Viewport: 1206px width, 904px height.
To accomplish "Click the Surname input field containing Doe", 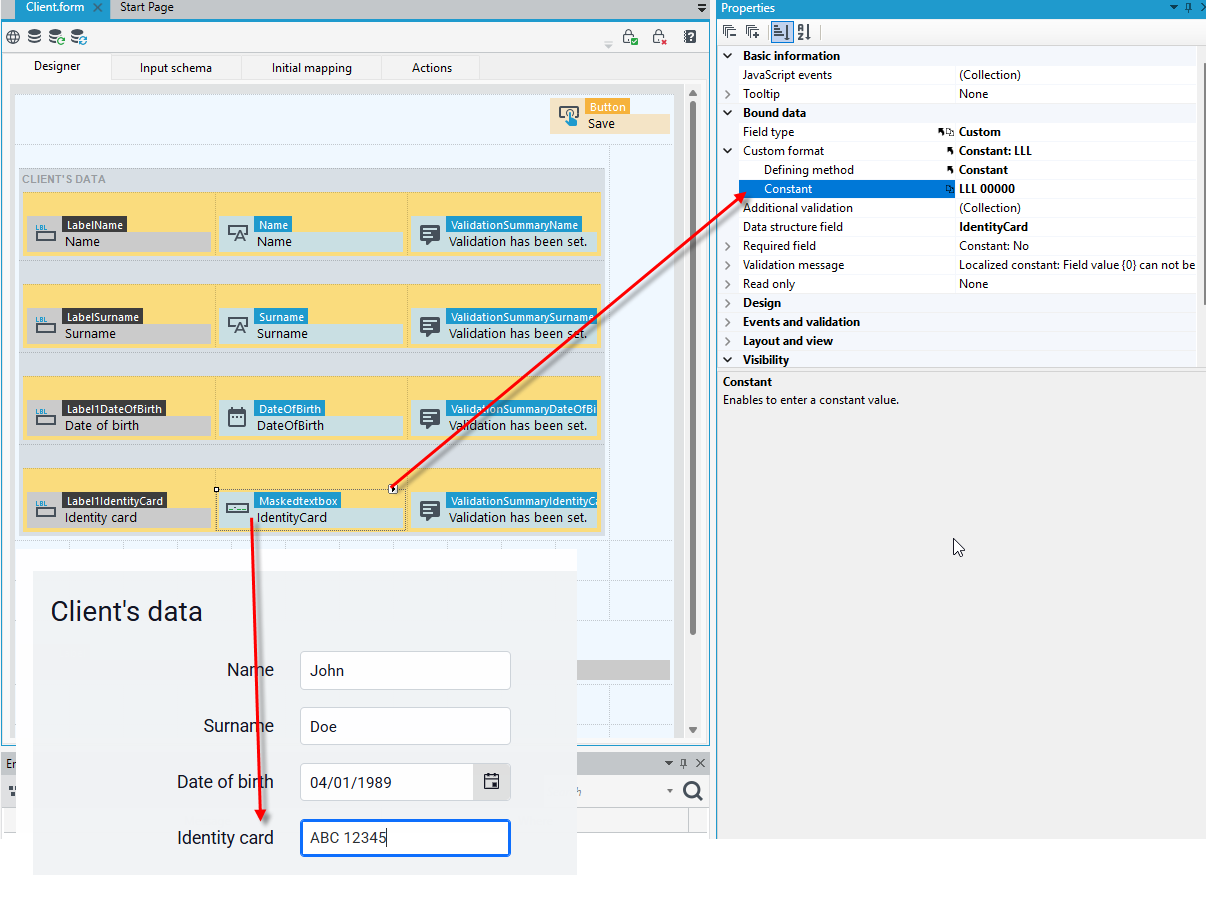I will coord(405,726).
